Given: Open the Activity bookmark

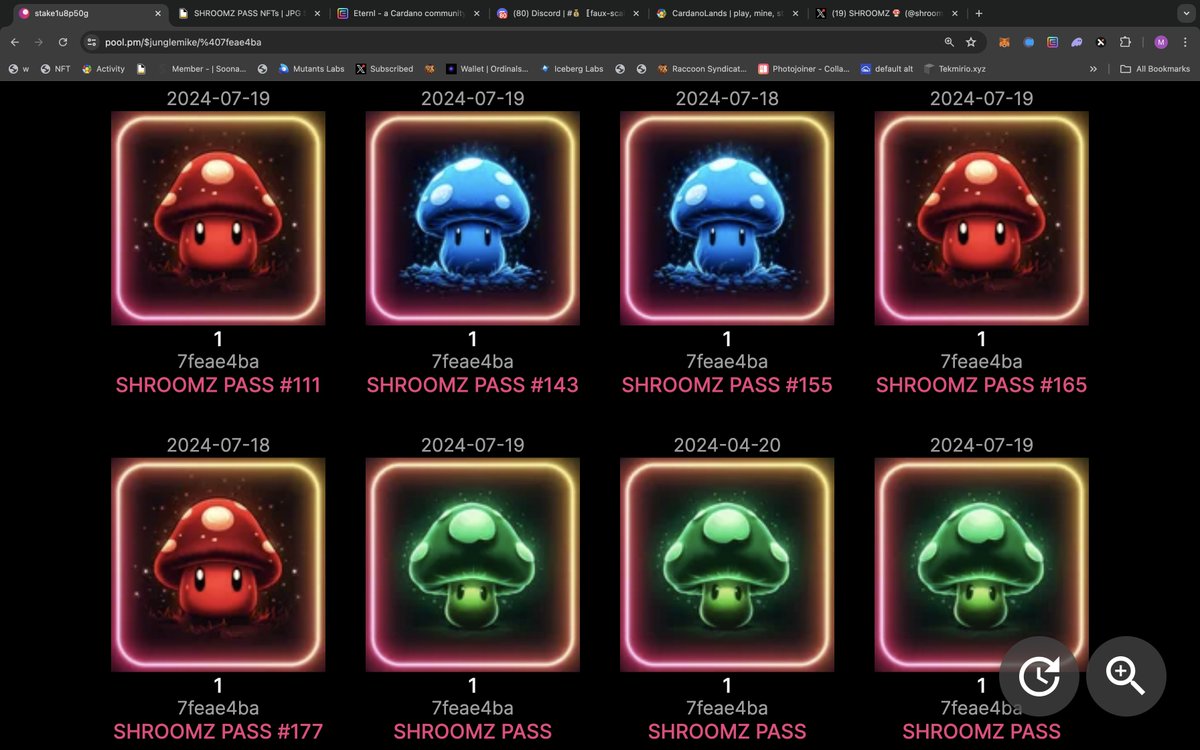Looking at the screenshot, I should [x=103, y=69].
